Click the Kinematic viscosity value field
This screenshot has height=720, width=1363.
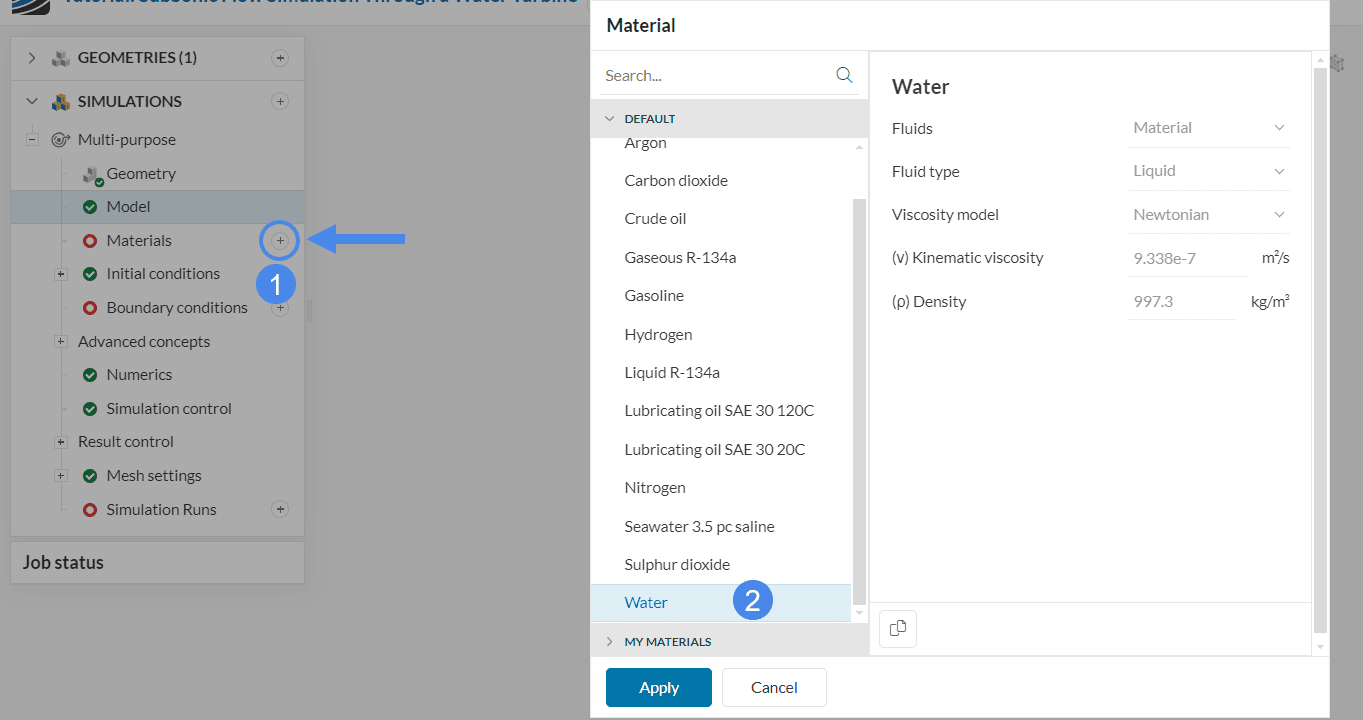(x=1186, y=258)
